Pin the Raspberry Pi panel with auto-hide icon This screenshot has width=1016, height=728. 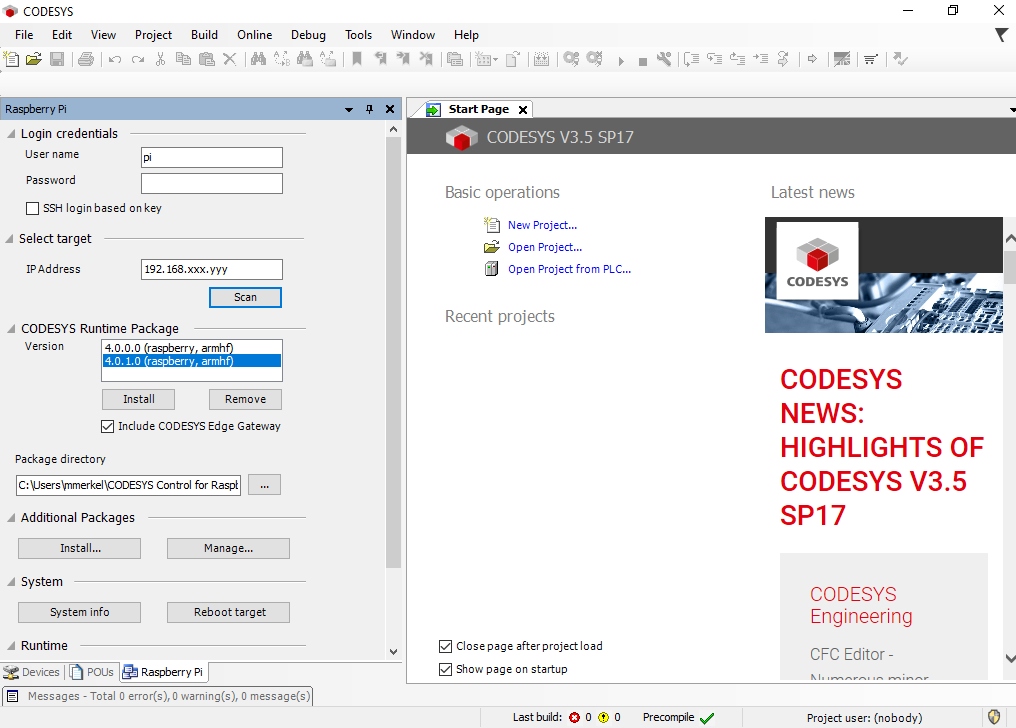click(x=369, y=109)
